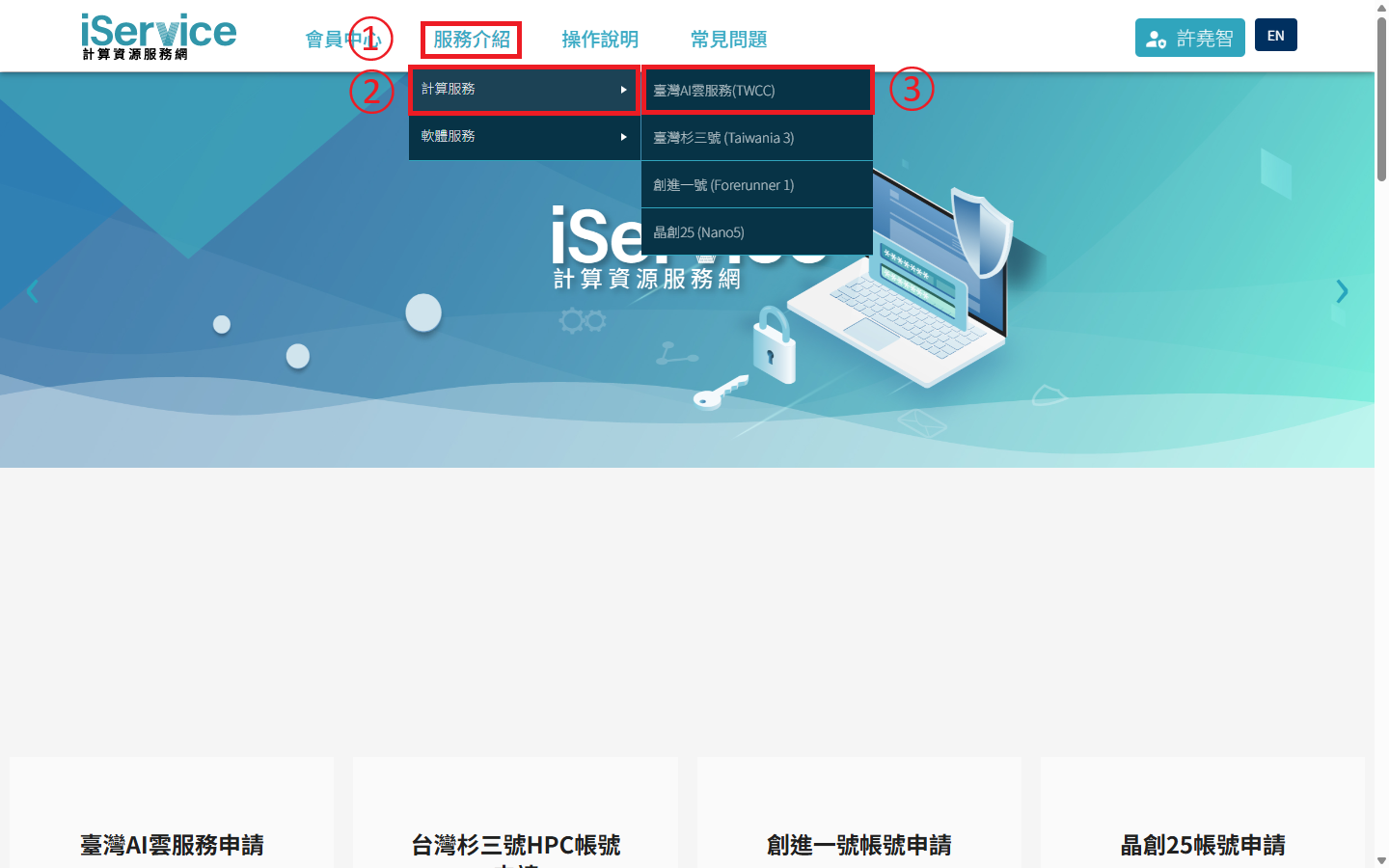1389x868 pixels.
Task: Open the 會員中心 menu
Action: pos(343,40)
